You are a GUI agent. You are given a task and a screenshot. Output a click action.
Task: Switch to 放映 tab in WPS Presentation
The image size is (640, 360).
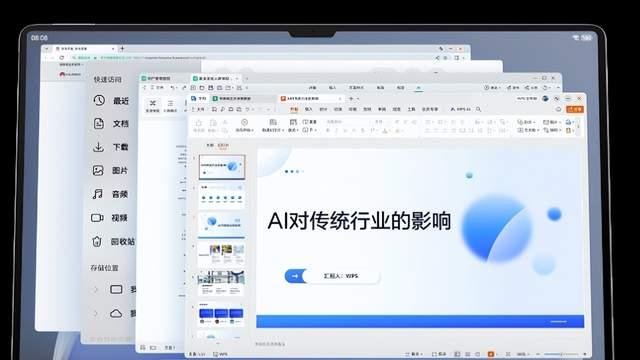coord(367,109)
